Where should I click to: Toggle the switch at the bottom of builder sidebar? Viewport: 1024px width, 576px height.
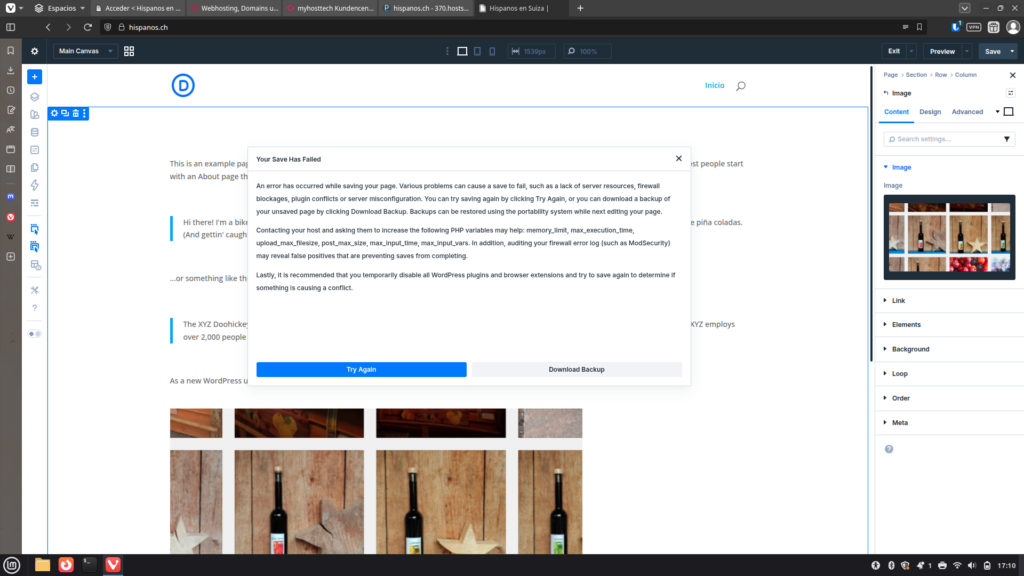coord(35,333)
